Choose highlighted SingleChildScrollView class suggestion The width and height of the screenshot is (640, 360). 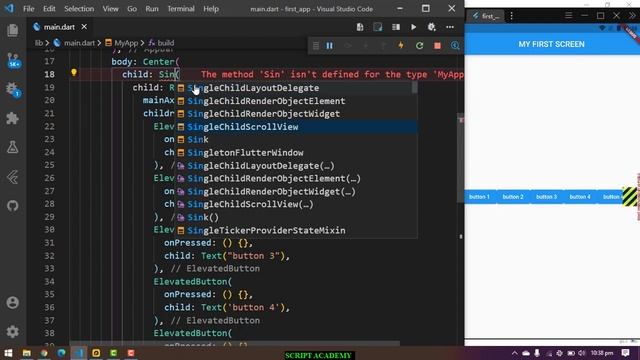[296, 127]
